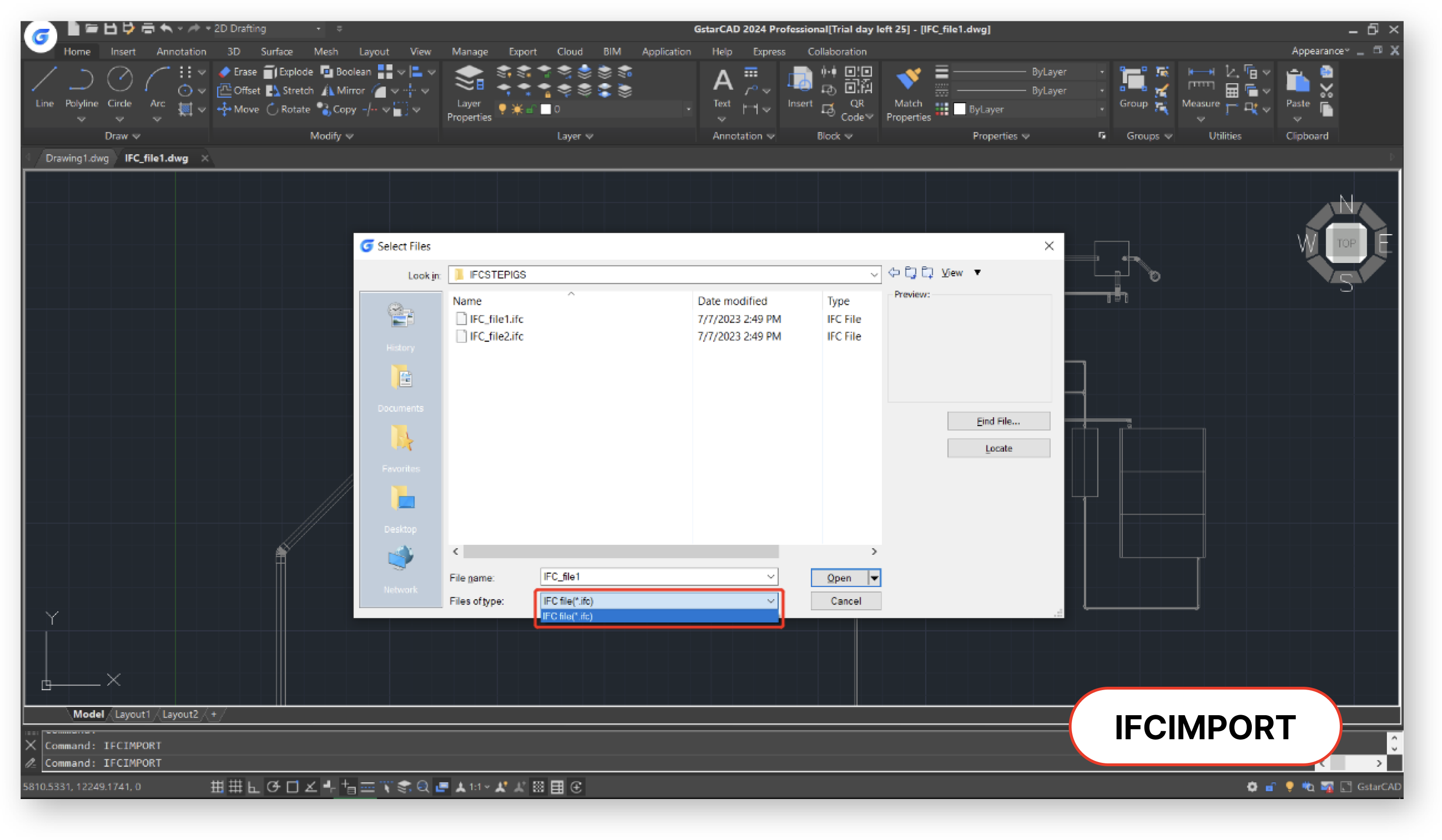Click the back arrow beside Look in
1442x840 pixels.
click(894, 273)
